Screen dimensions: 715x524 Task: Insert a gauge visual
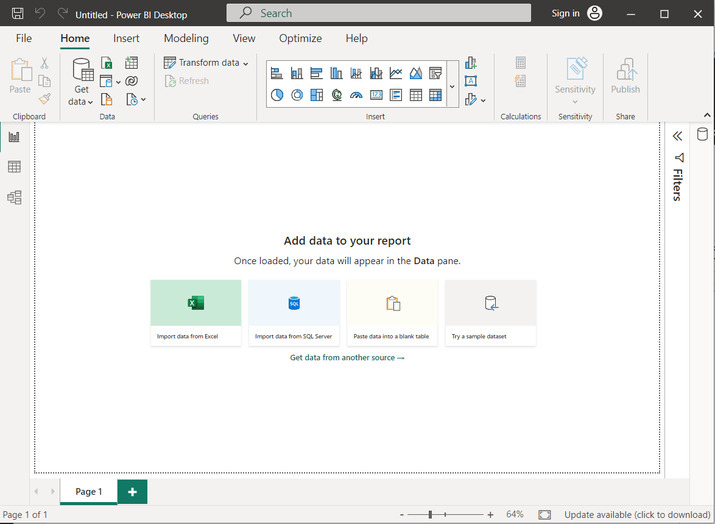click(x=356, y=95)
